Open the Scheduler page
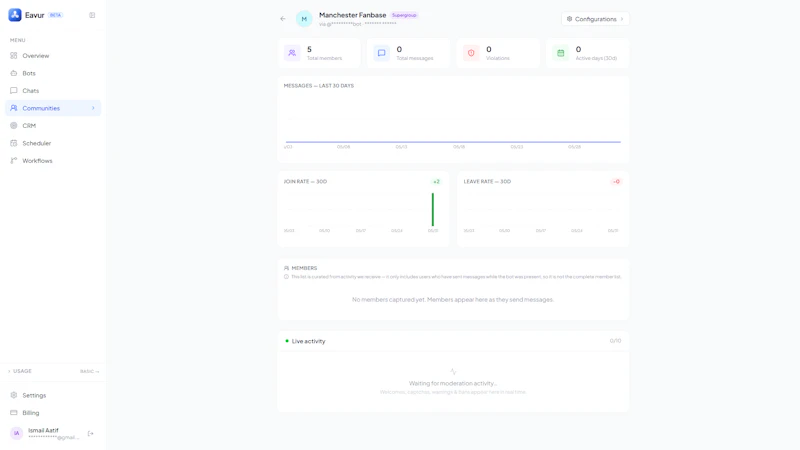 pyautogui.click(x=53, y=143)
